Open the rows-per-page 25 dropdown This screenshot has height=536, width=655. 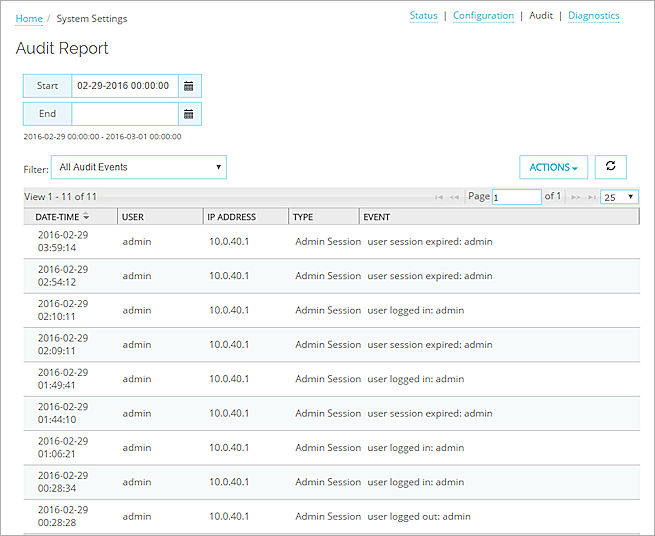619,197
